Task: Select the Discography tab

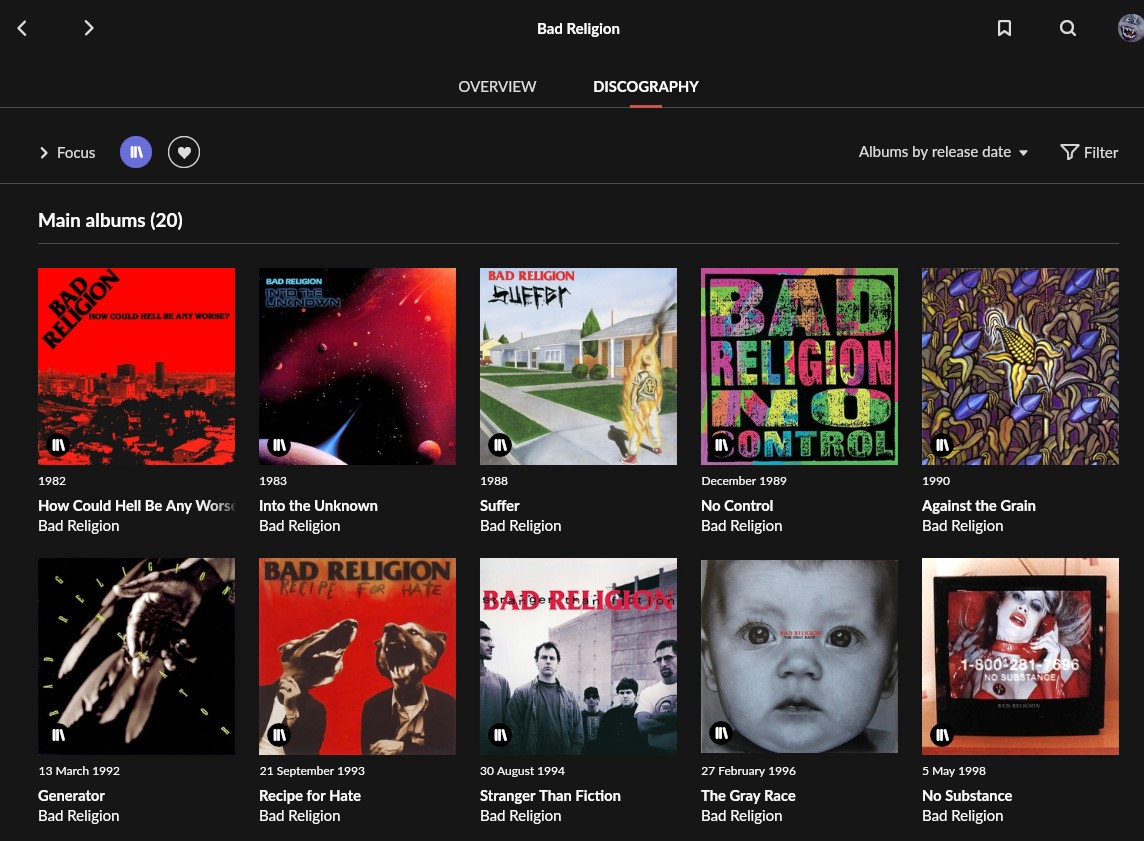Action: click(x=646, y=87)
